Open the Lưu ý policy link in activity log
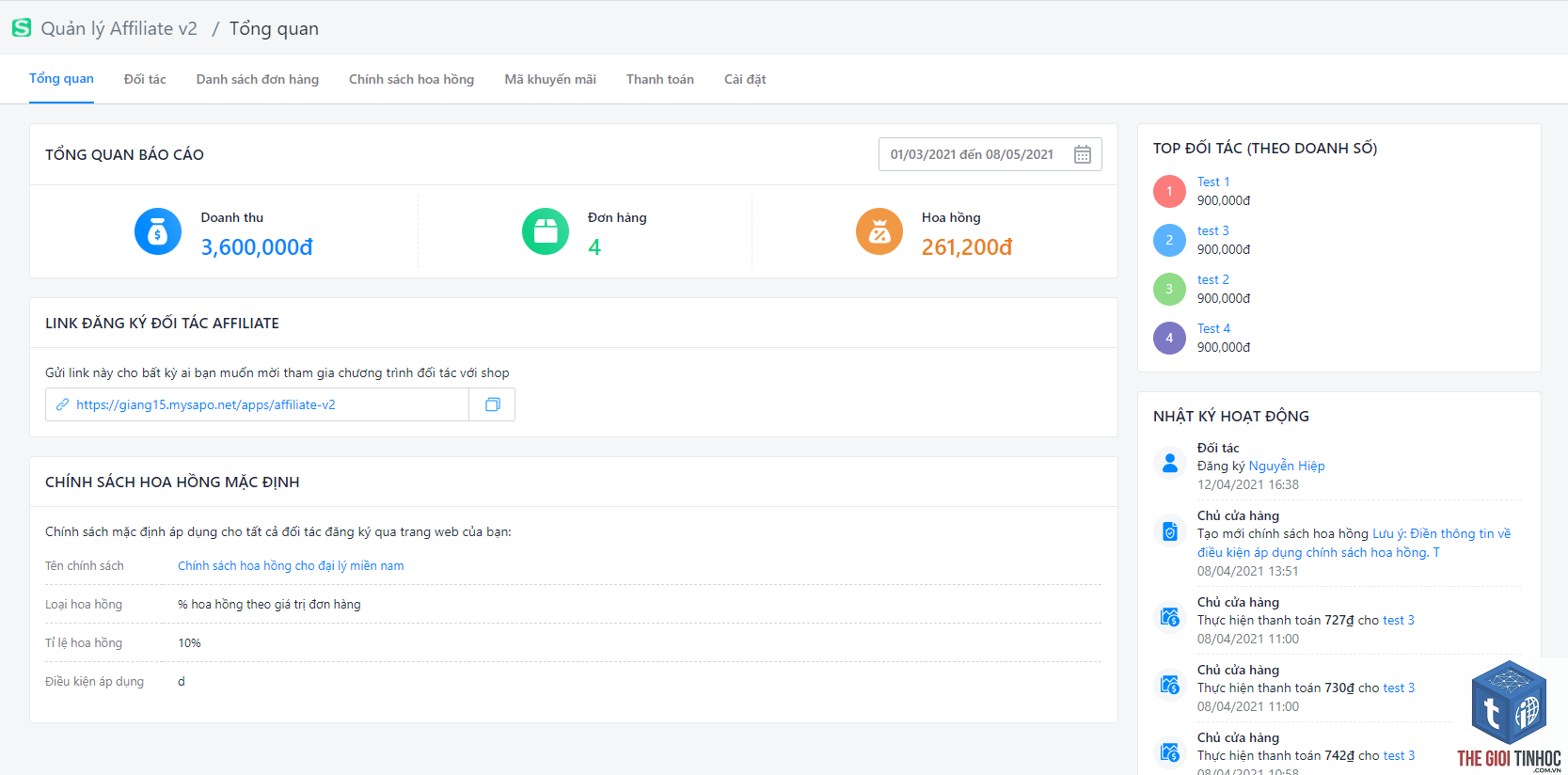Viewport: 1568px width, 775px height. tap(1354, 543)
